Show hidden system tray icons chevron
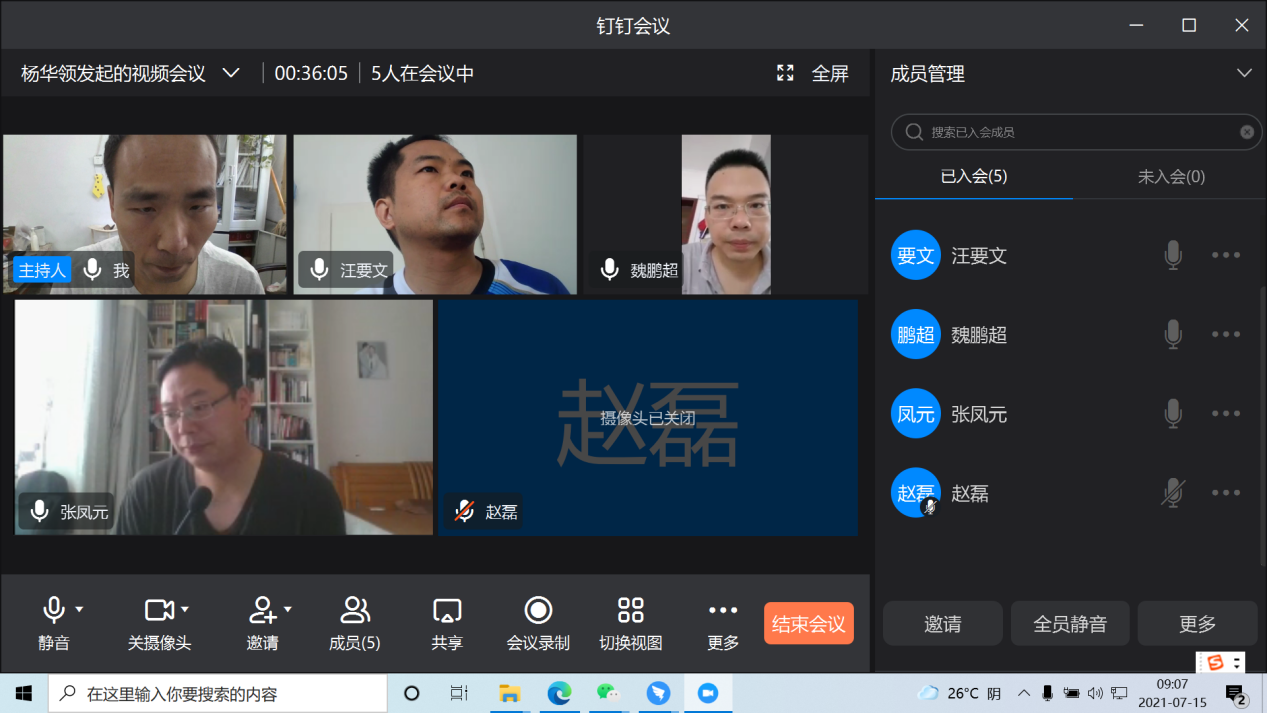The image size is (1267, 713). [x=1024, y=693]
